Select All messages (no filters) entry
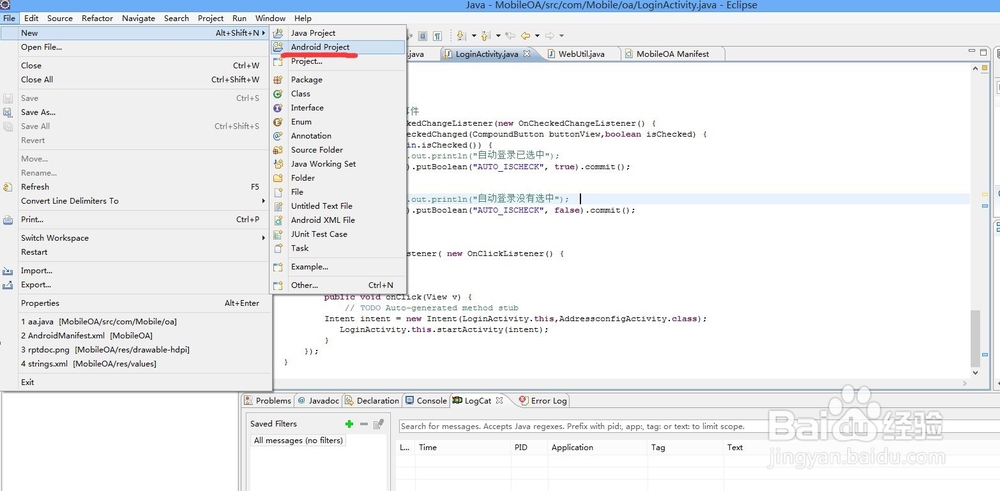Viewport: 1000px width, 491px height. click(298, 441)
